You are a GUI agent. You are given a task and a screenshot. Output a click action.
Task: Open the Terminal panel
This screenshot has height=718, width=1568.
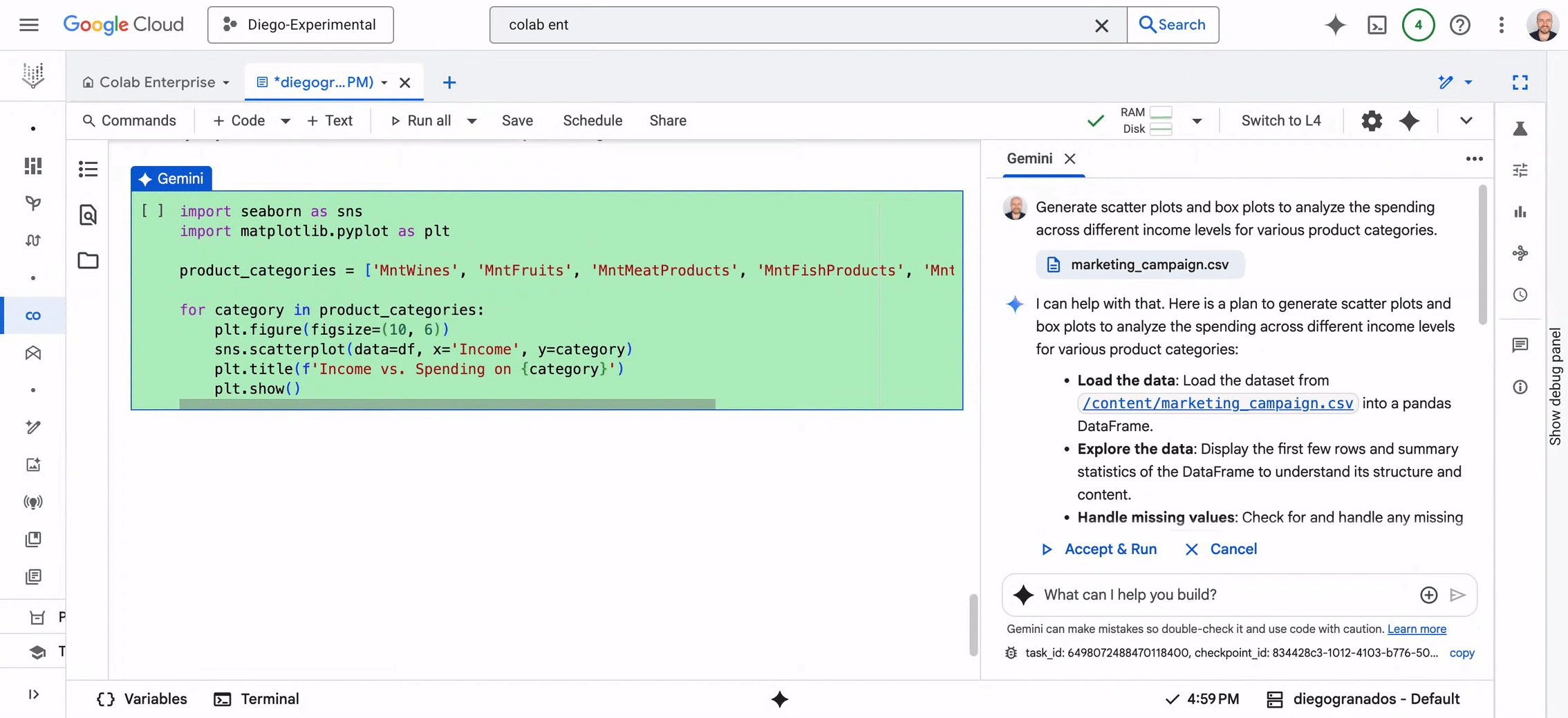tap(256, 699)
